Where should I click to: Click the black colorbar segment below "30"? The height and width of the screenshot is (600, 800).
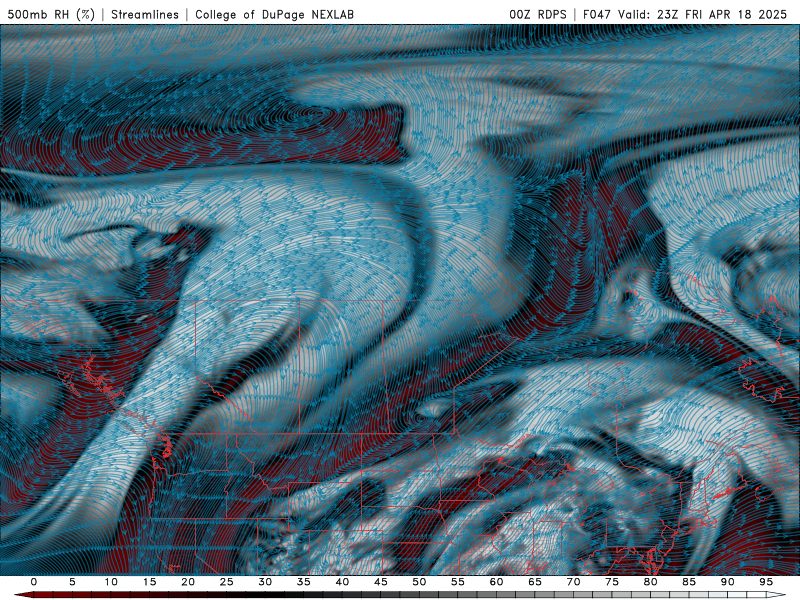click(x=265, y=595)
